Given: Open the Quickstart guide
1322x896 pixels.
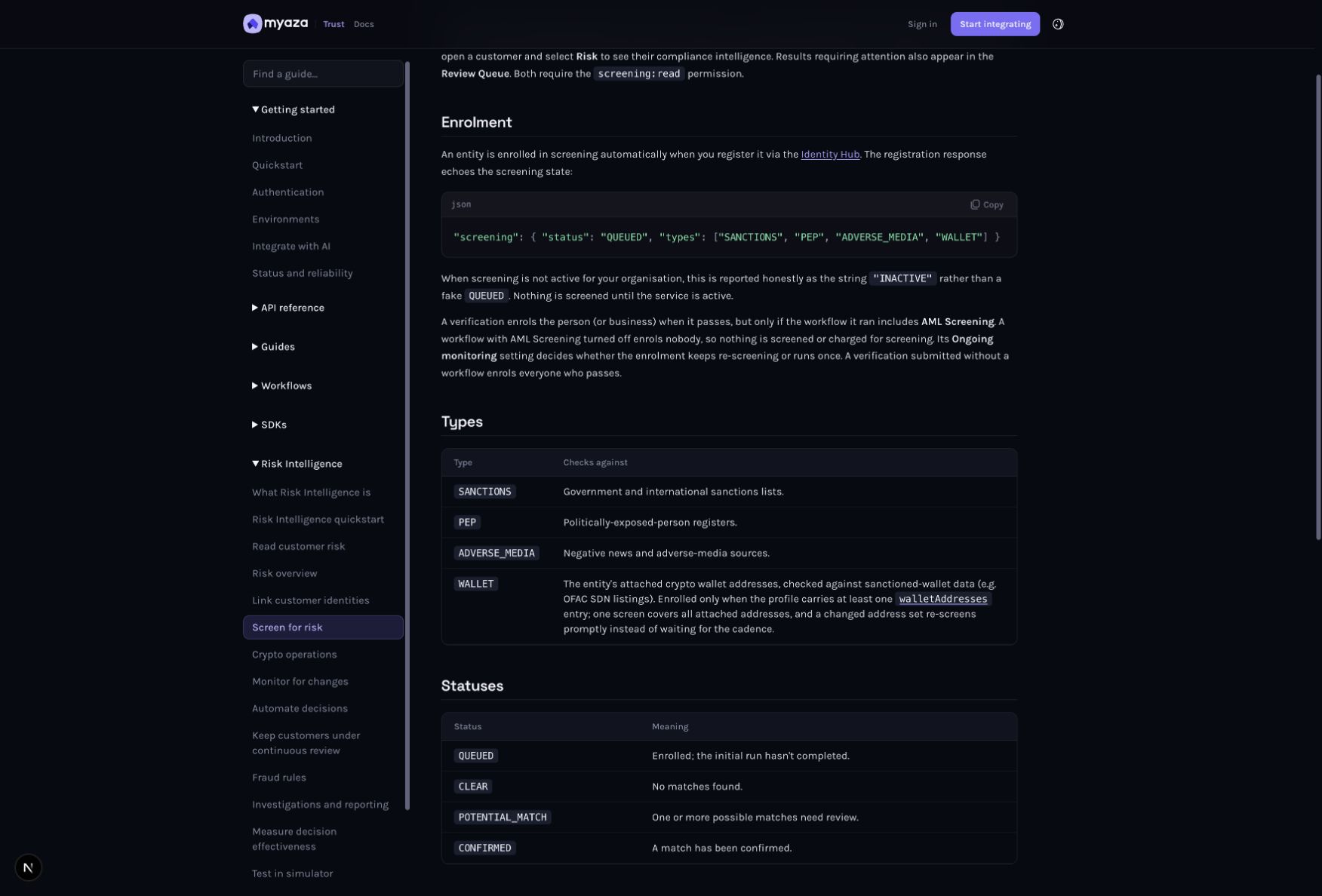Looking at the screenshot, I should click(x=277, y=165).
